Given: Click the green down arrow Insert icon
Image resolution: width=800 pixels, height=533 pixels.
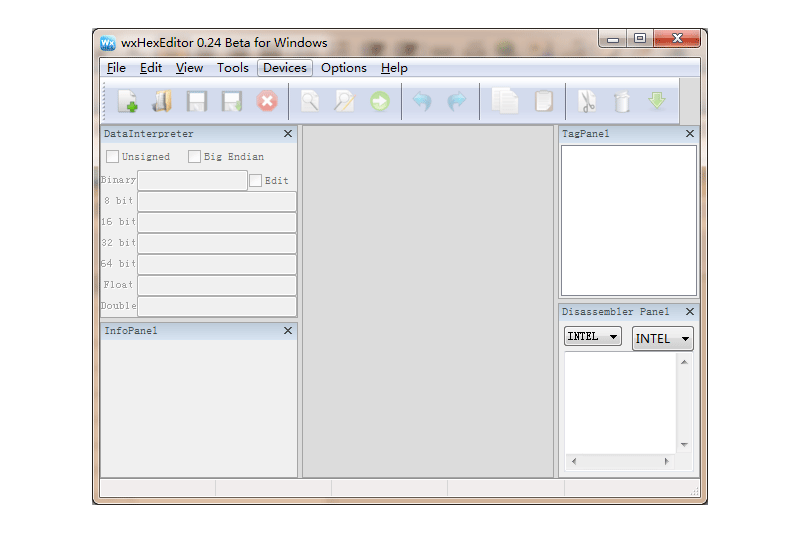Looking at the screenshot, I should coord(657,100).
